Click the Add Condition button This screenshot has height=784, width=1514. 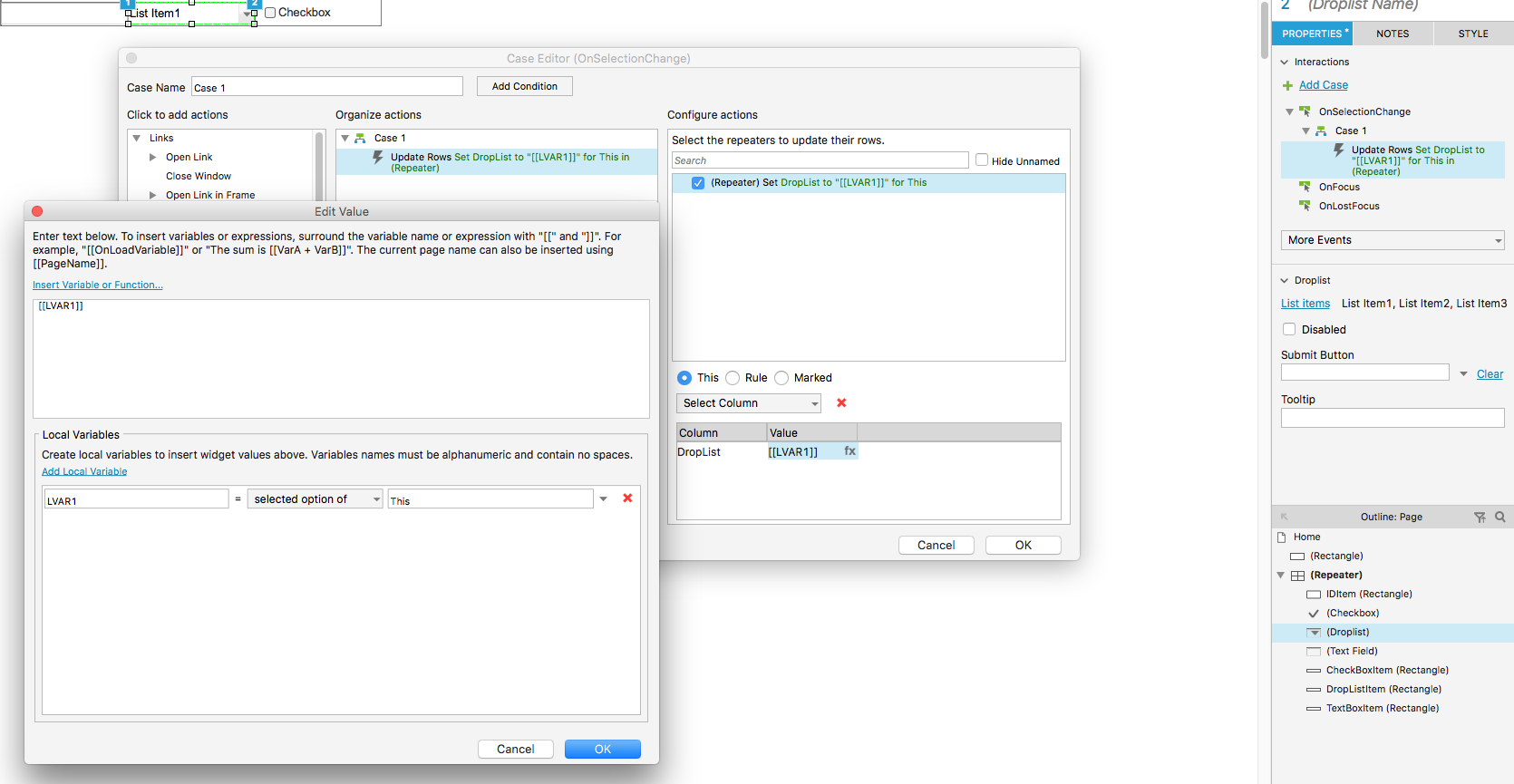(524, 86)
